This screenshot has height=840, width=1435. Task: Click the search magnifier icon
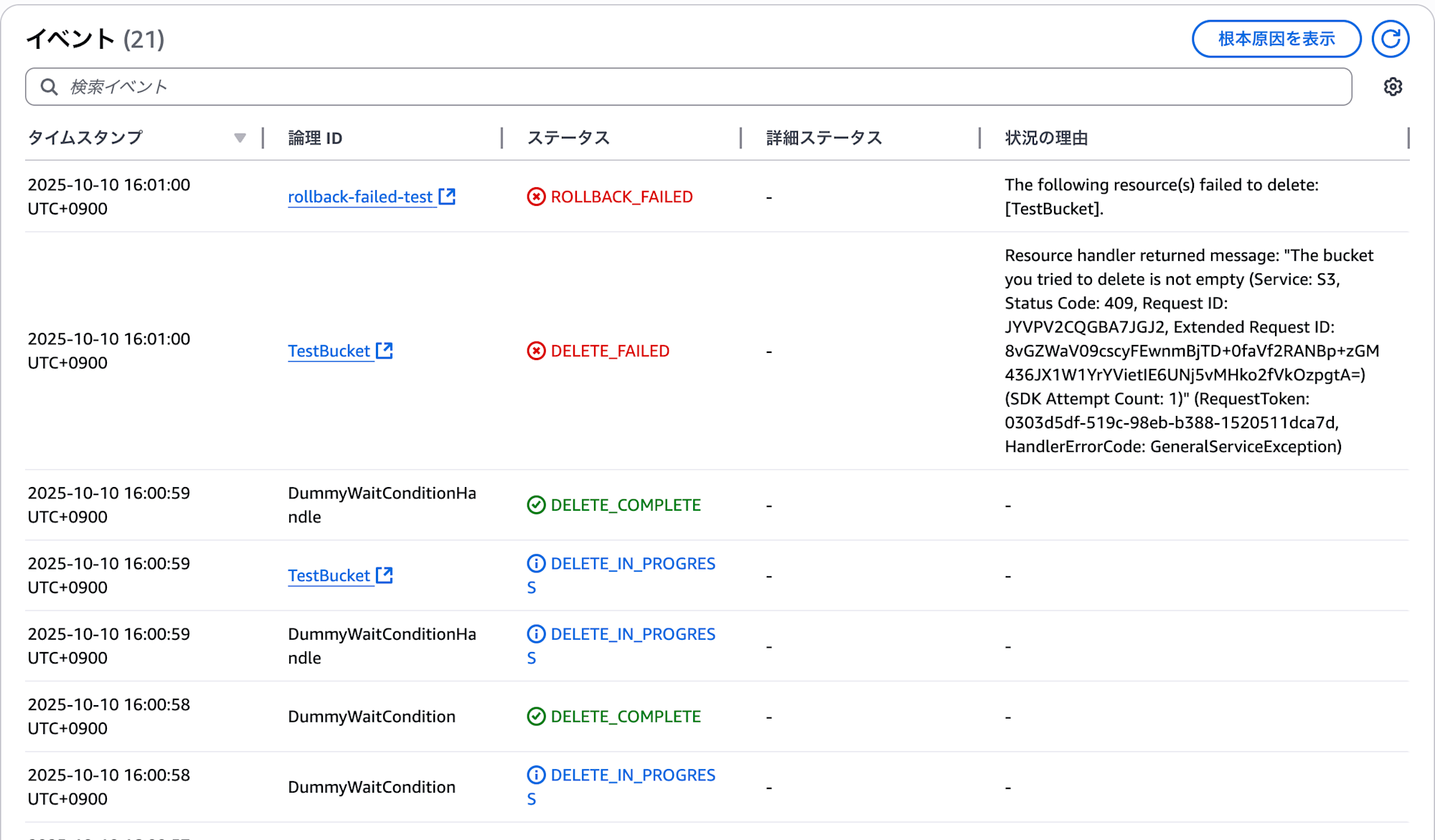click(x=49, y=87)
